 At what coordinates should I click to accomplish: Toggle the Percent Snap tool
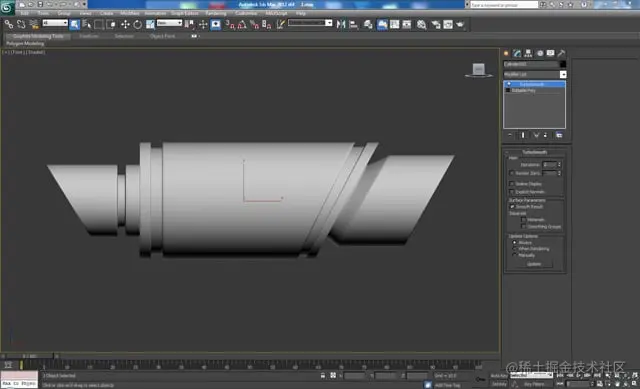[x=255, y=24]
